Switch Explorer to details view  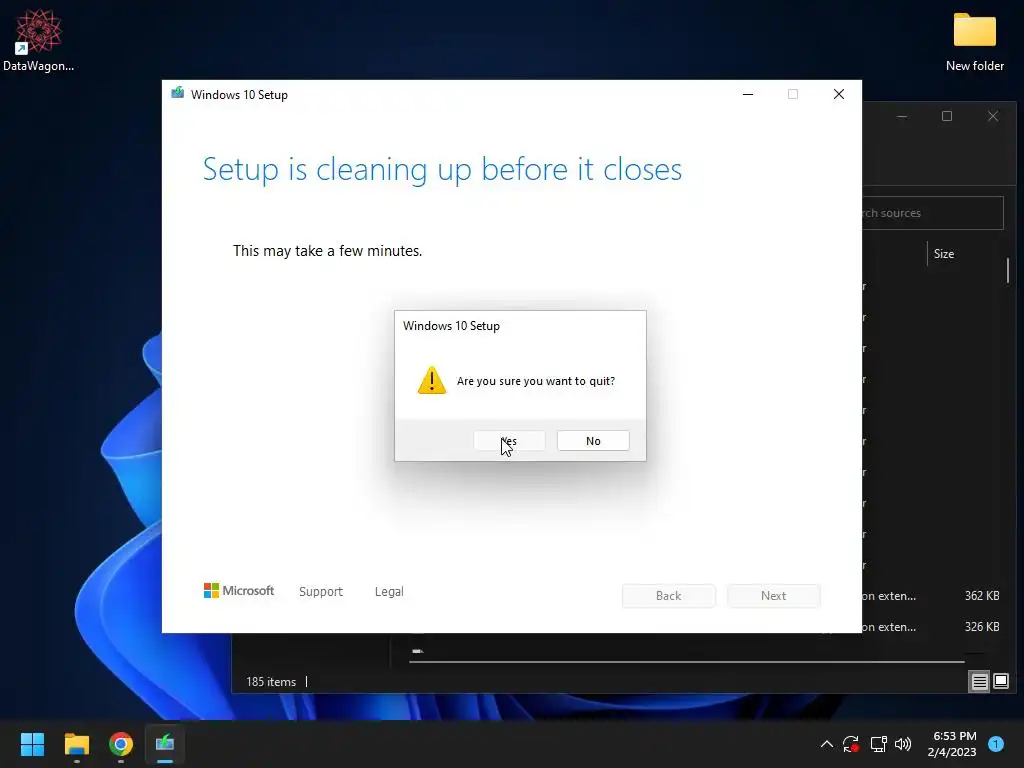coord(980,682)
